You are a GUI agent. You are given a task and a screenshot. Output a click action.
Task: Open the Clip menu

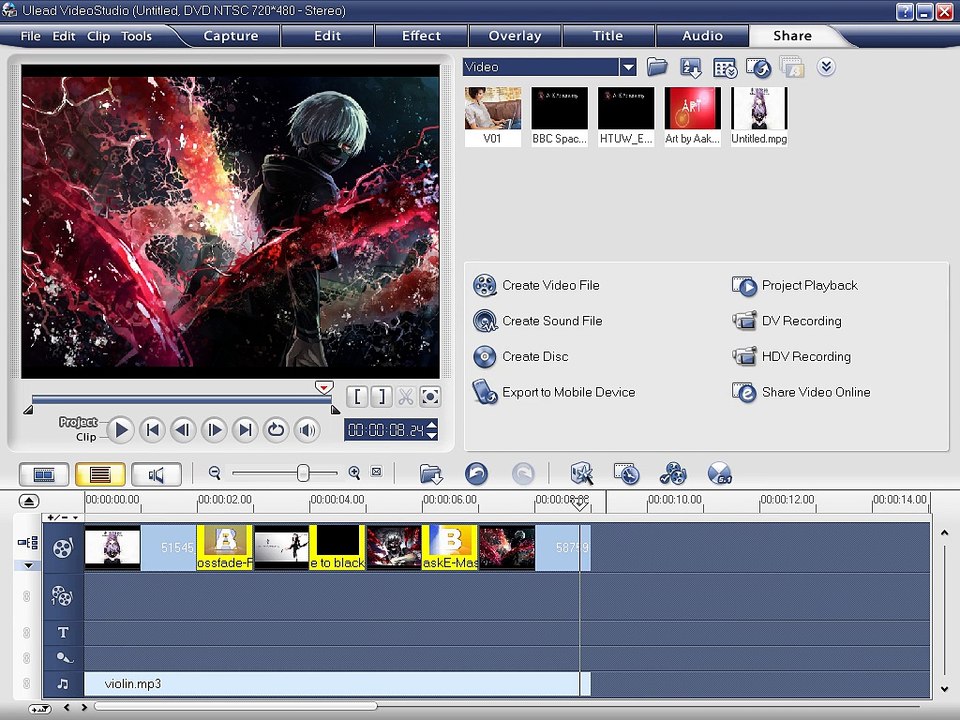(x=98, y=36)
